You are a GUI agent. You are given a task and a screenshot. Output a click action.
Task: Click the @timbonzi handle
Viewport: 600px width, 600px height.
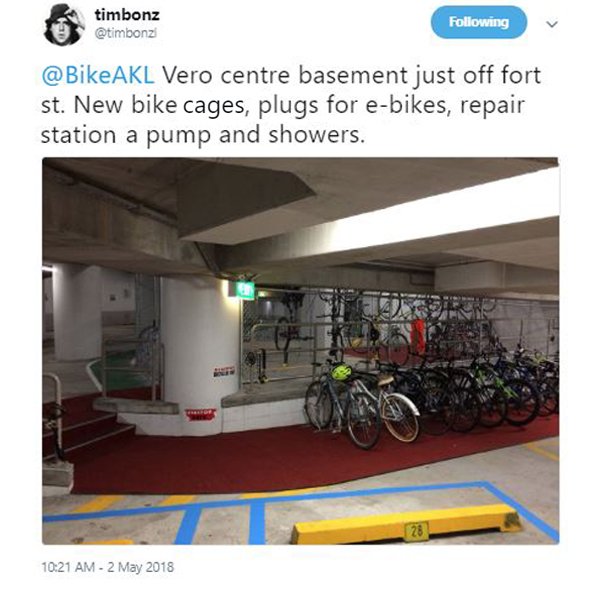126,33
